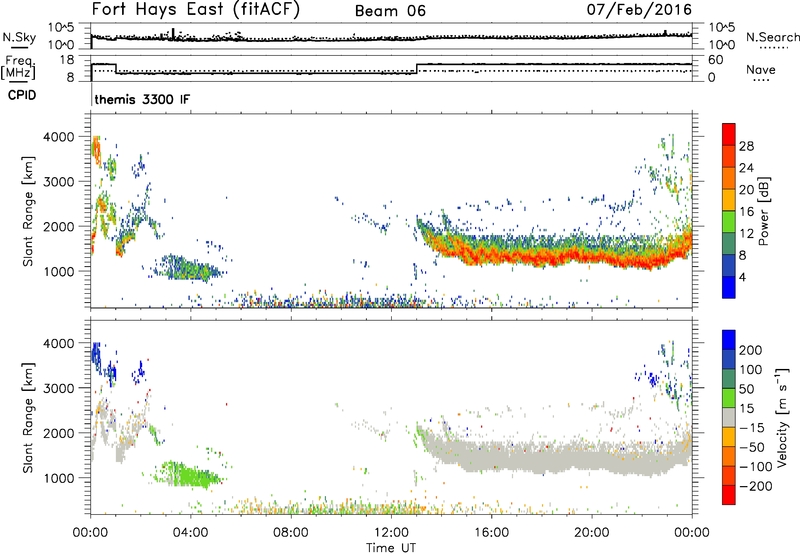Screen dimensions: 800x554
Task: Click the dark blue top Velocity colorbar segment
Action: [x=729, y=340]
